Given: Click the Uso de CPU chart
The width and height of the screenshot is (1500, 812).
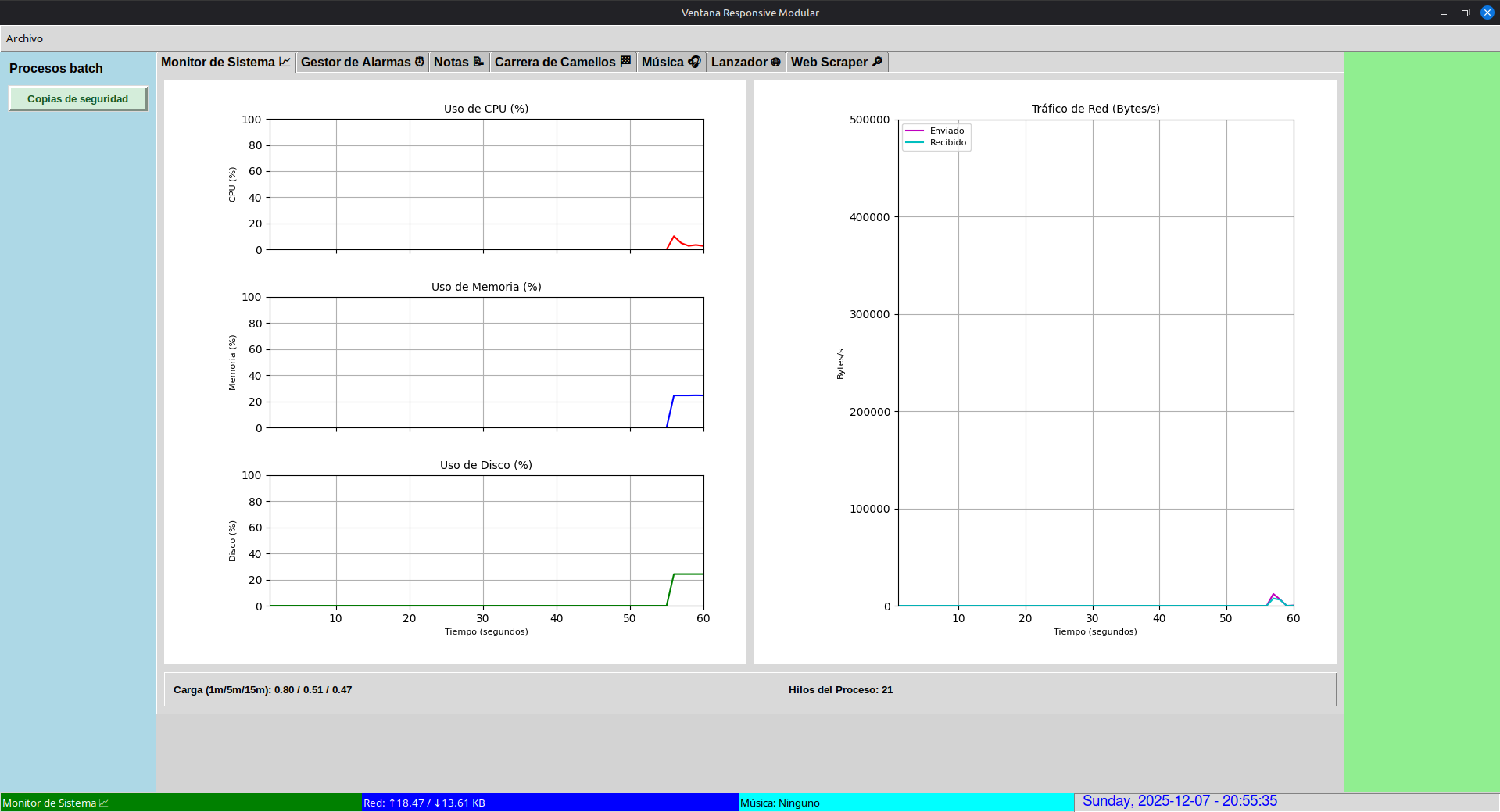Looking at the screenshot, I should tap(485, 184).
